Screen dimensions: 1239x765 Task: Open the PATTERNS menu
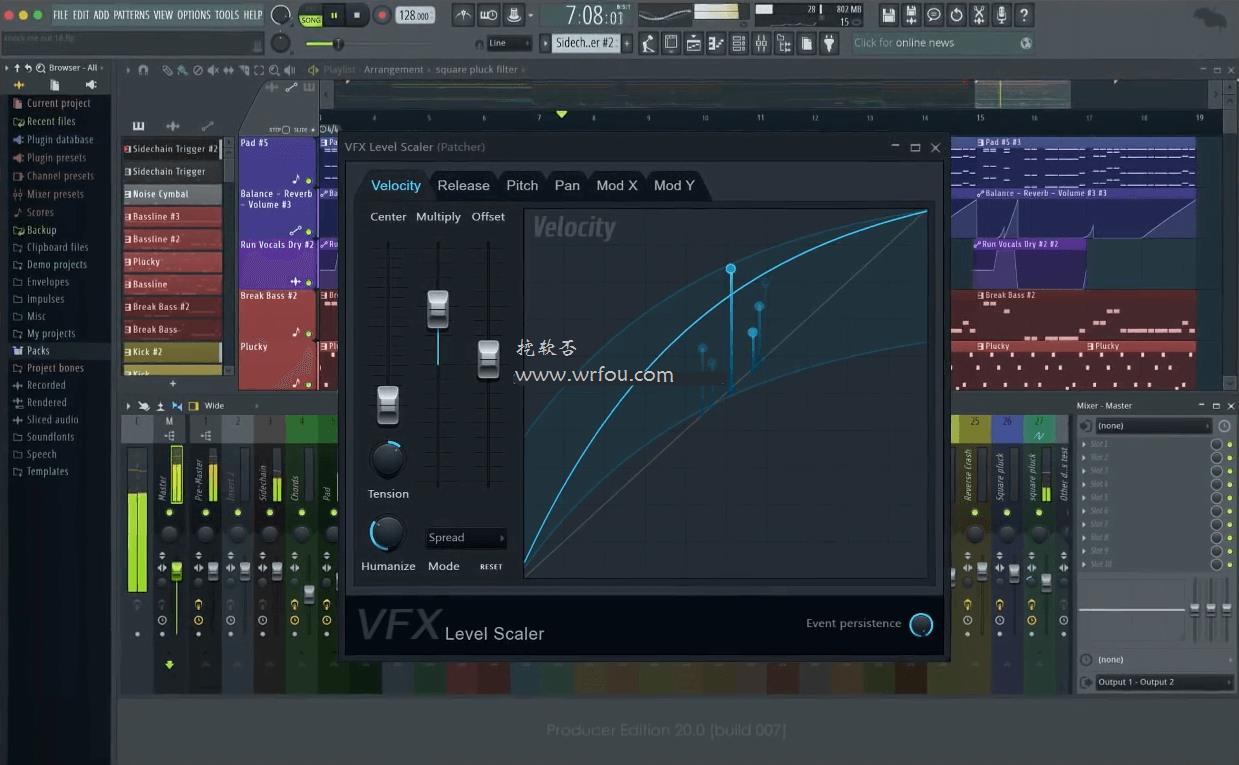[x=131, y=15]
